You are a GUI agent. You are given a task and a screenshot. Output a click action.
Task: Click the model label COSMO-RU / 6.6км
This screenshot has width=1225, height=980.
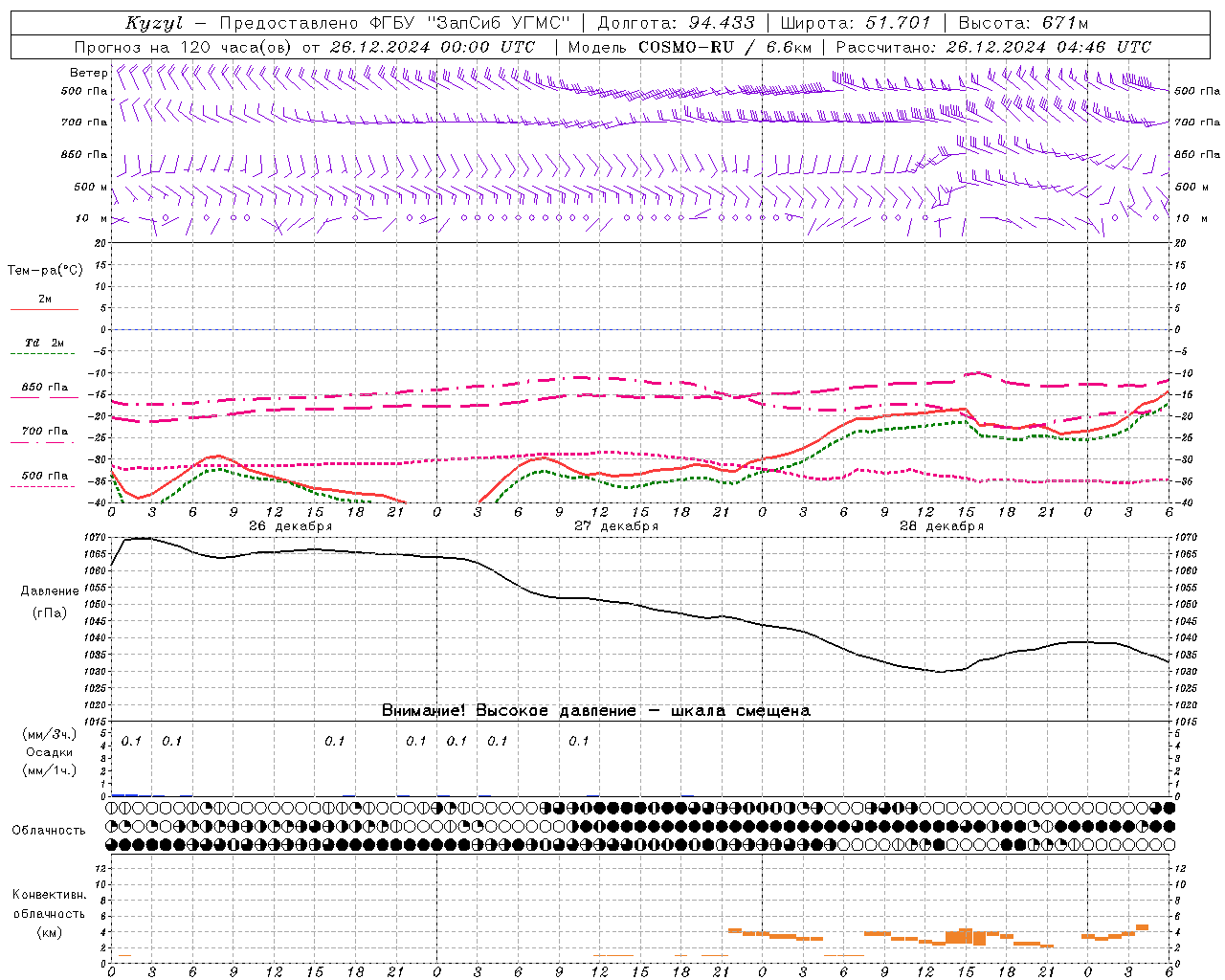pos(725,47)
